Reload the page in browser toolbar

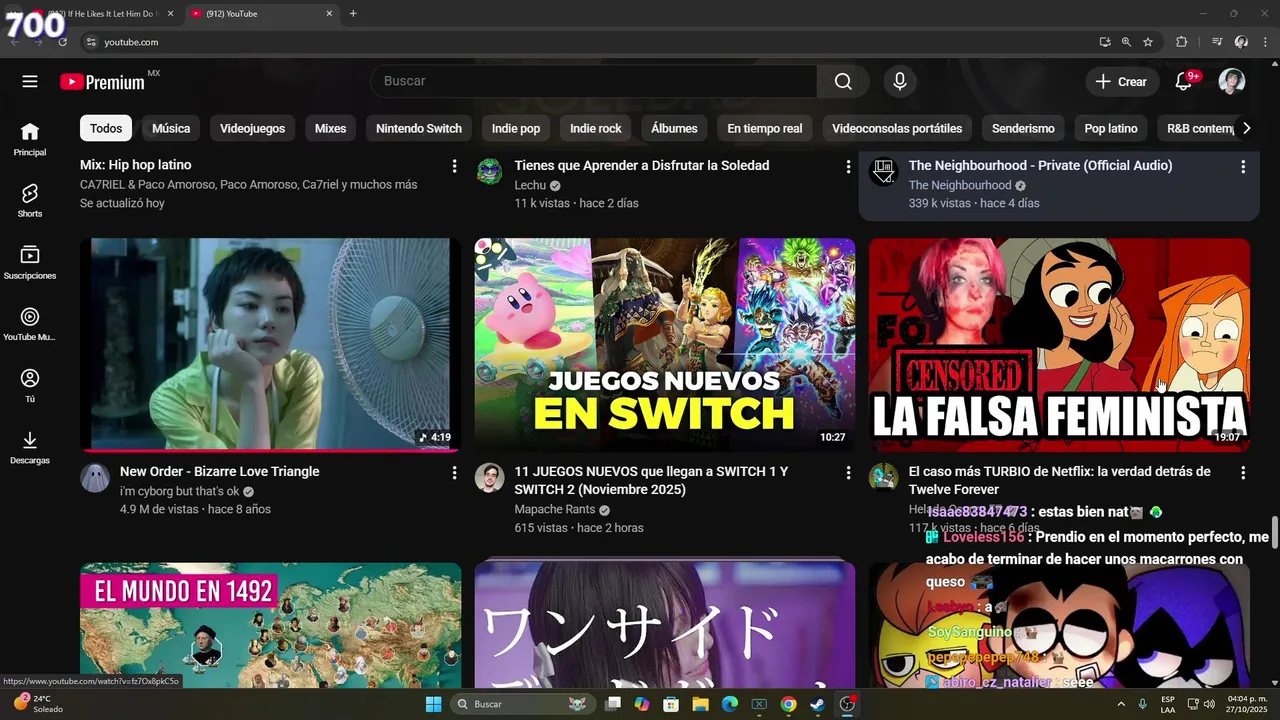pos(63,42)
